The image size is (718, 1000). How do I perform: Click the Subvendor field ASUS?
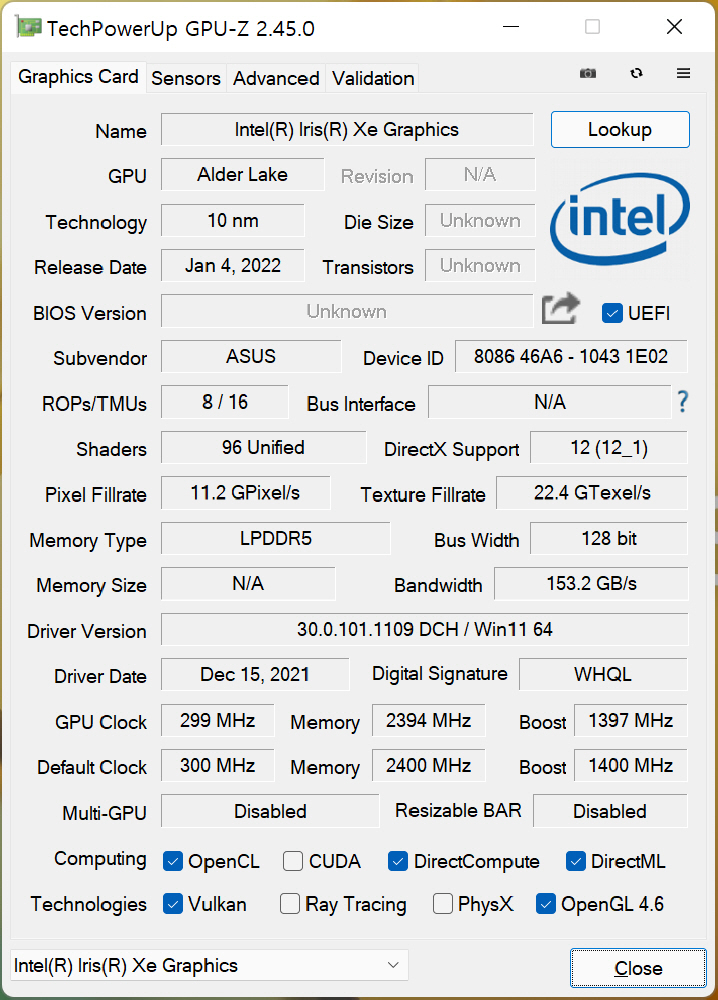click(x=251, y=356)
